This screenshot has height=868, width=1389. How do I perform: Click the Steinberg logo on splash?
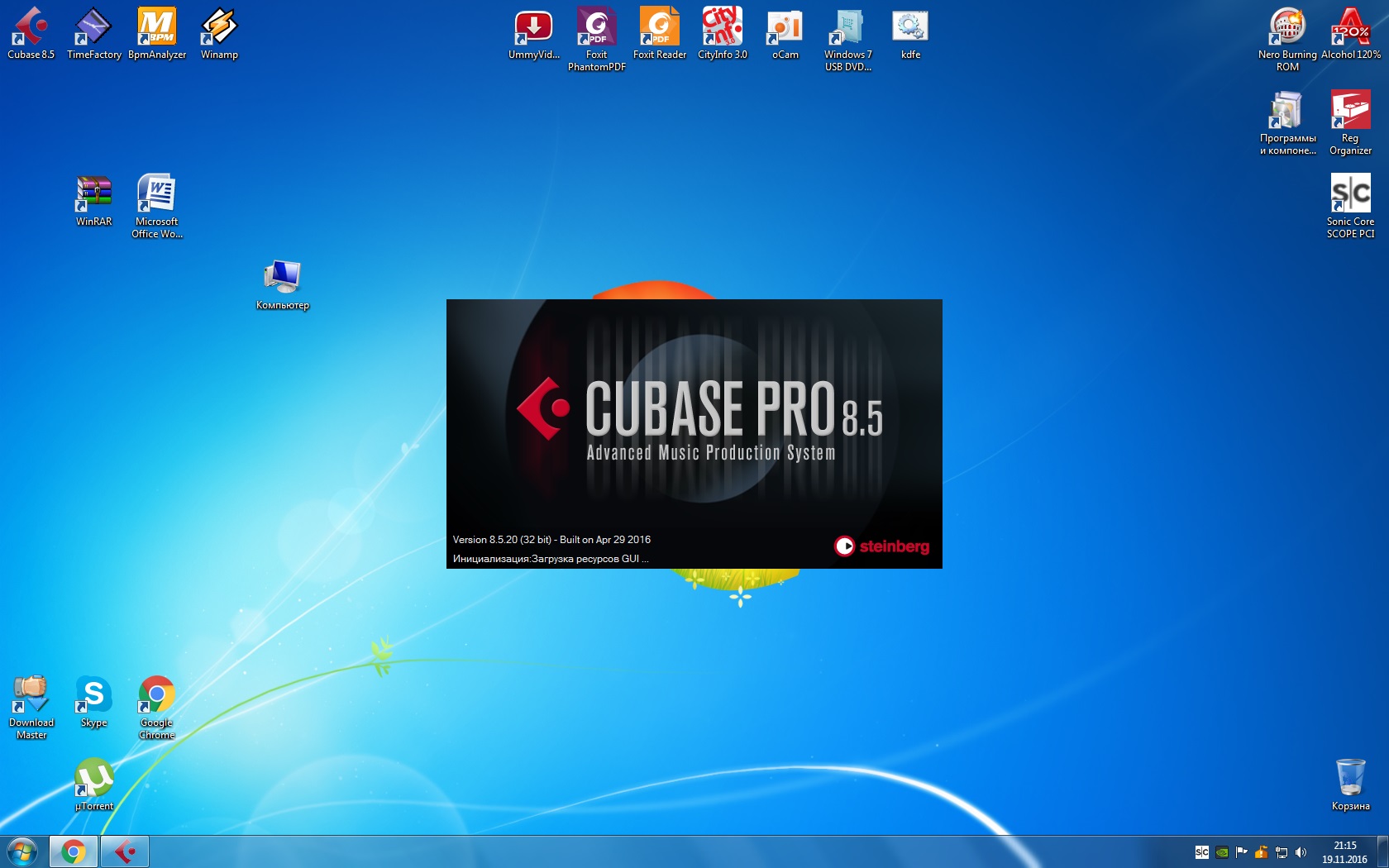coord(881,546)
